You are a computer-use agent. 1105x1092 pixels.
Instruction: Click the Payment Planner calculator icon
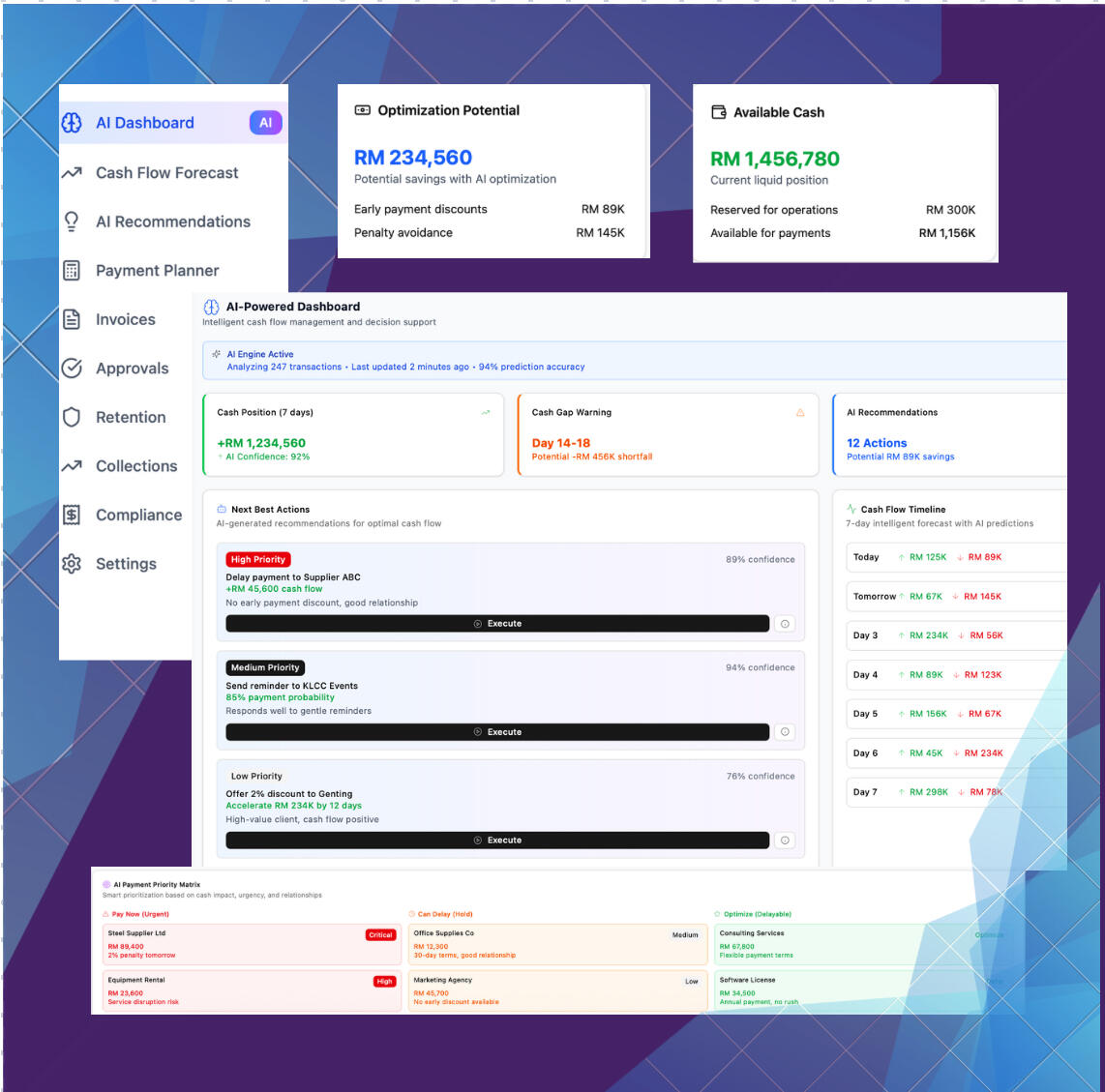(72, 270)
